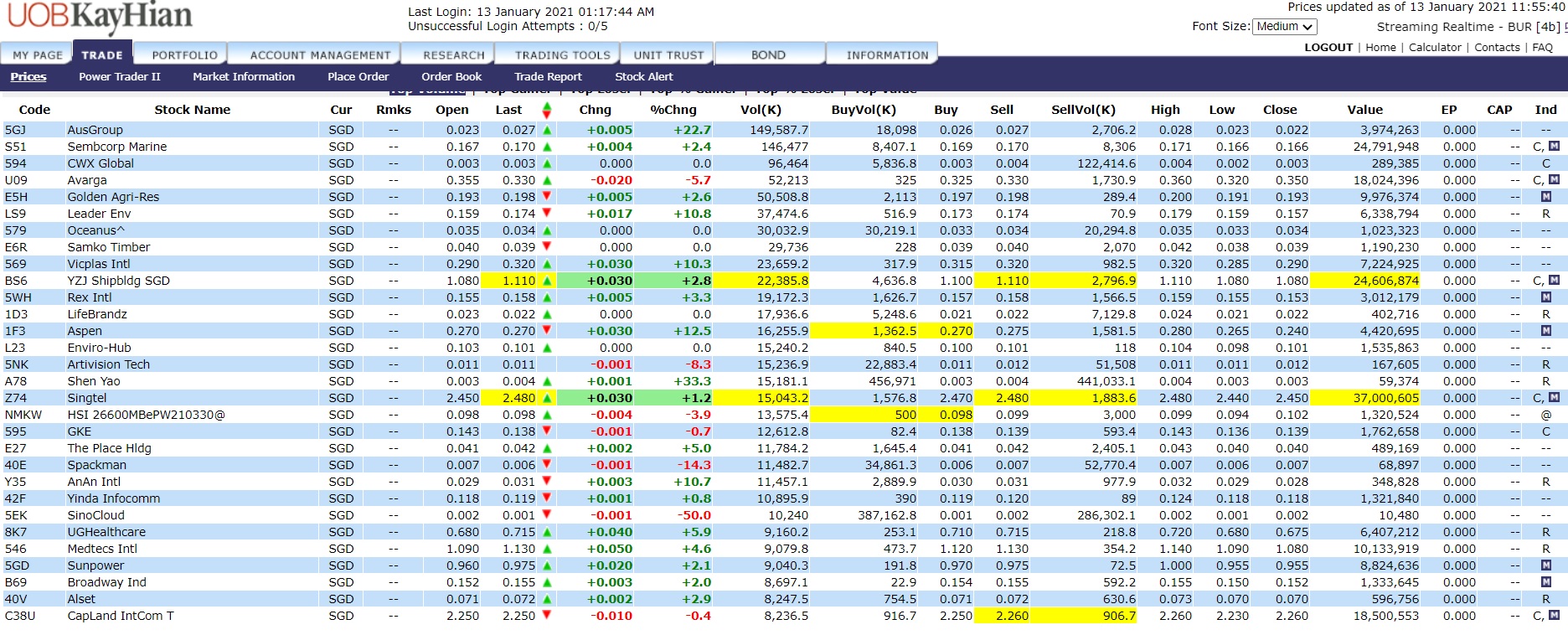Open the Font Size dropdown
The height and width of the screenshot is (635, 1568).
pyautogui.click(x=1285, y=27)
